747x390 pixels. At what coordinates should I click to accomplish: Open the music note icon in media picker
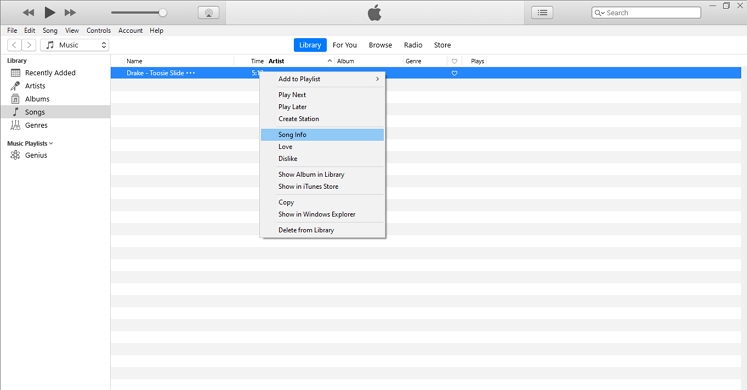(x=50, y=45)
